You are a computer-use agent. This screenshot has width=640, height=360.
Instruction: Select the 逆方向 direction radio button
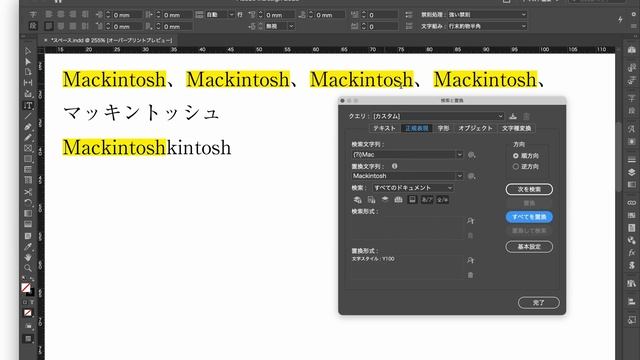tap(516, 167)
